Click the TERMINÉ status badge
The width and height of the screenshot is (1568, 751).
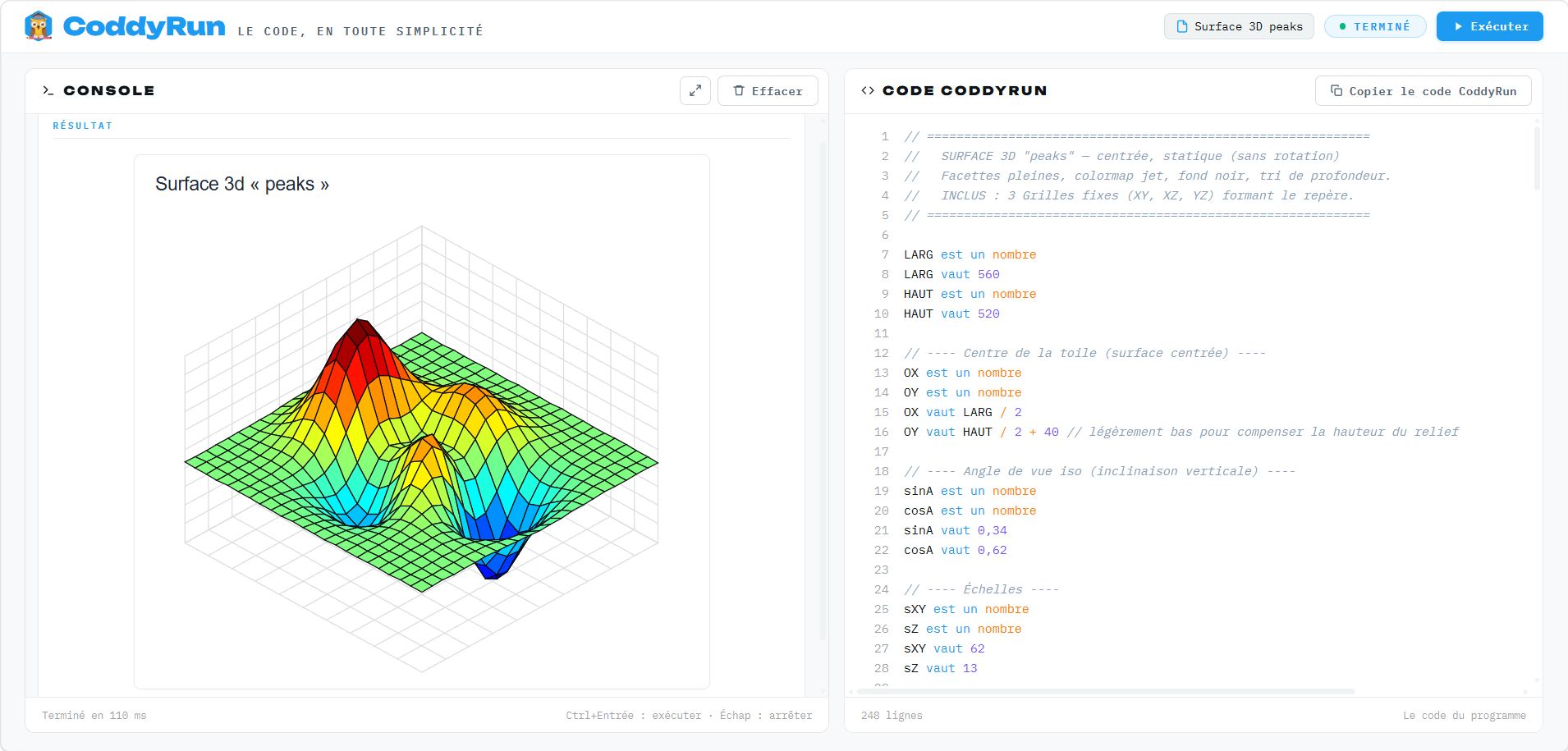click(x=1375, y=26)
